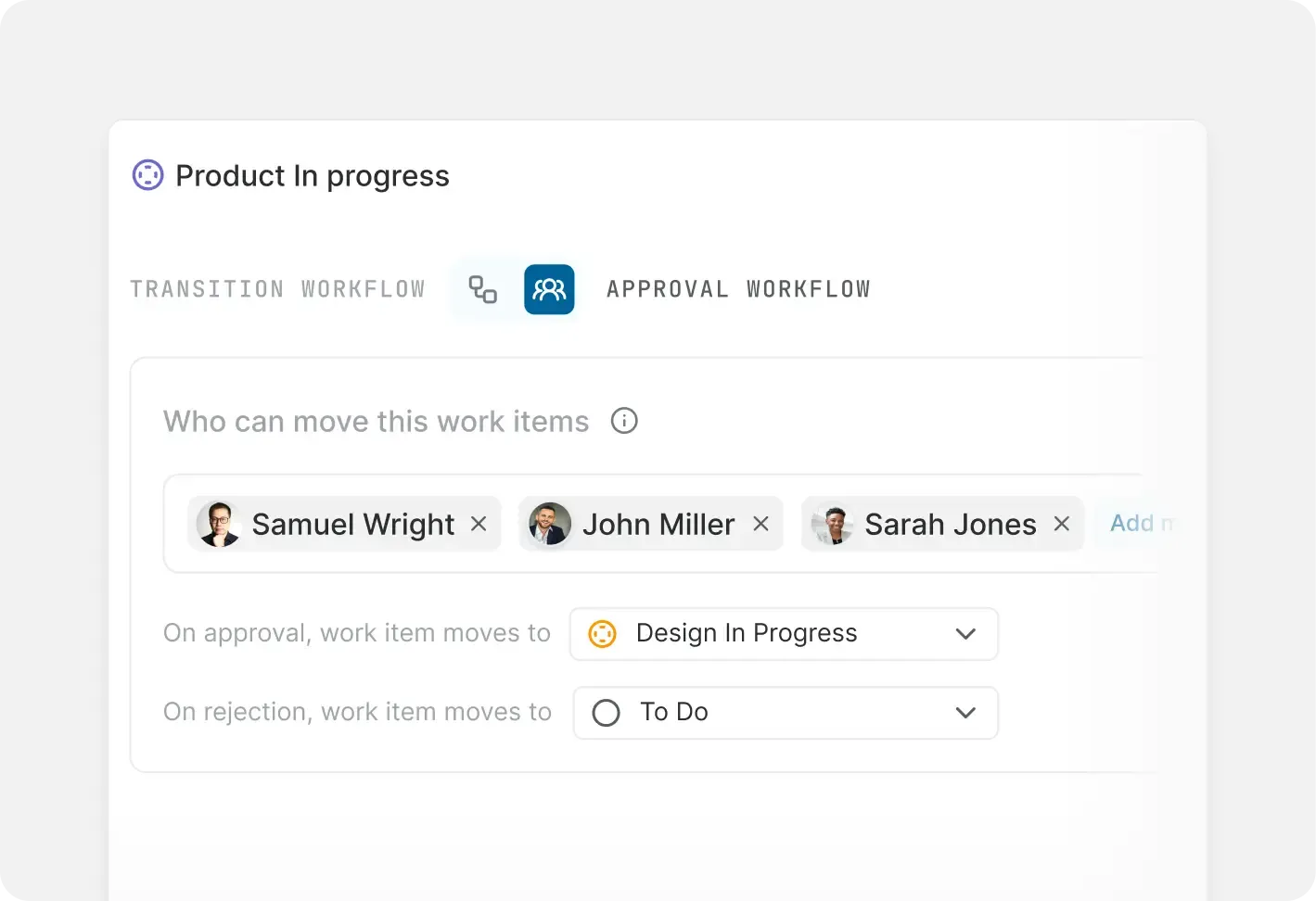The width and height of the screenshot is (1316, 901).
Task: Click the orange Design In Progress status icon
Action: 603,634
